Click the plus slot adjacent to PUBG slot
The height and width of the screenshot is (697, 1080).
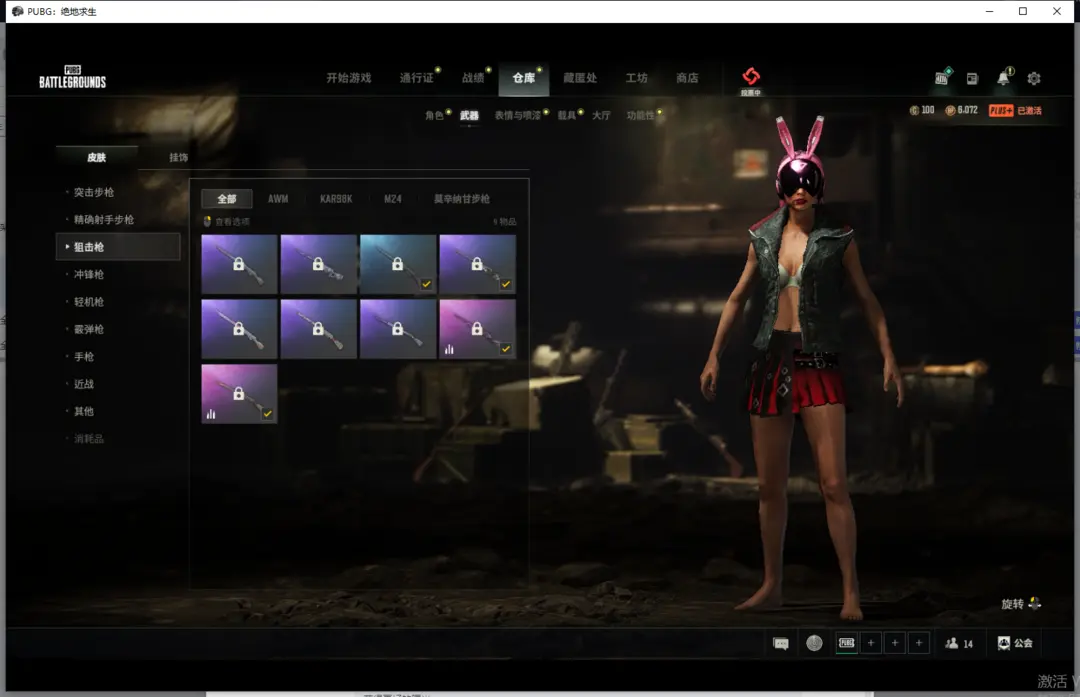pos(871,643)
